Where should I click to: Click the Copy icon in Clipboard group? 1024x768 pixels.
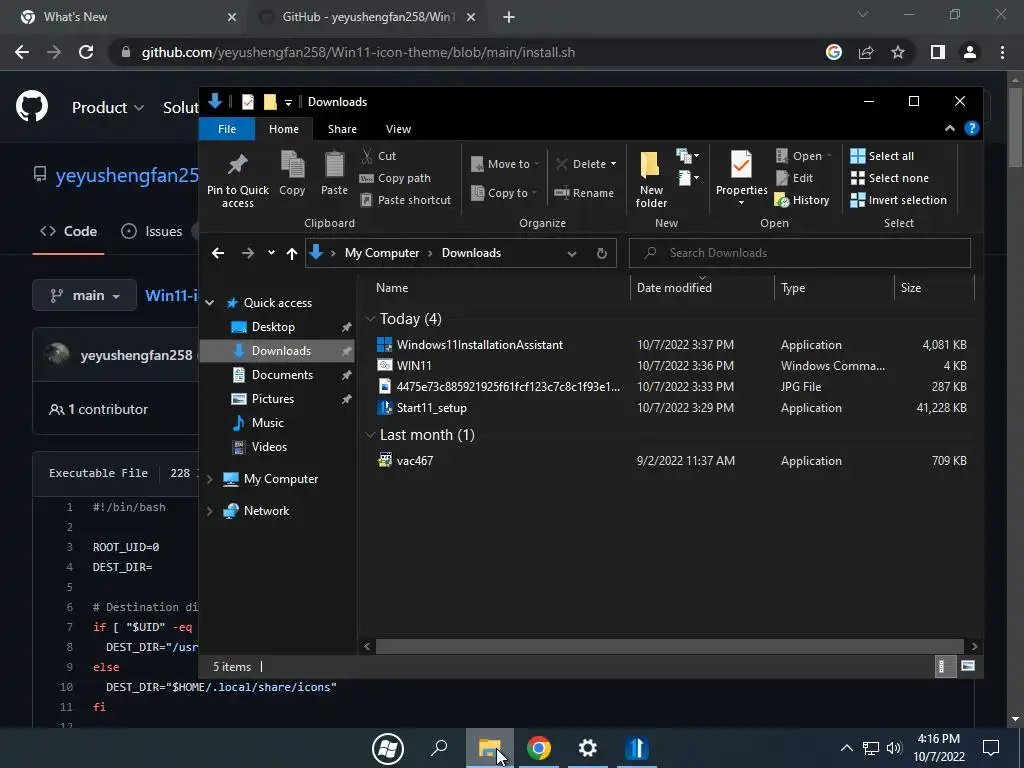click(292, 165)
